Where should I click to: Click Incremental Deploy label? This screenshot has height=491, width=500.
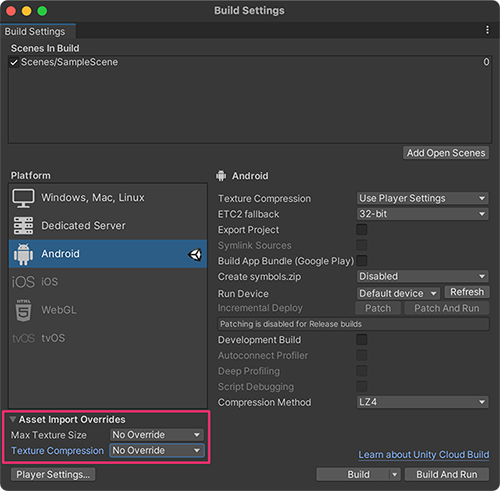[260, 308]
